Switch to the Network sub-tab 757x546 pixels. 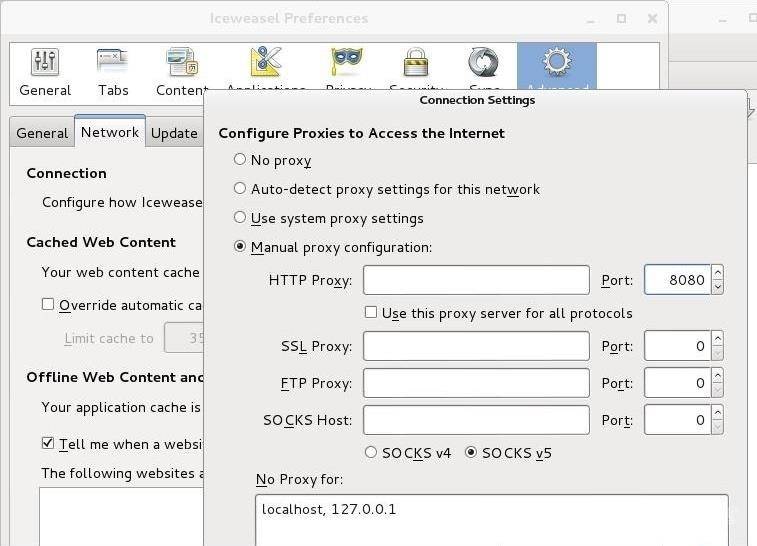pos(110,131)
